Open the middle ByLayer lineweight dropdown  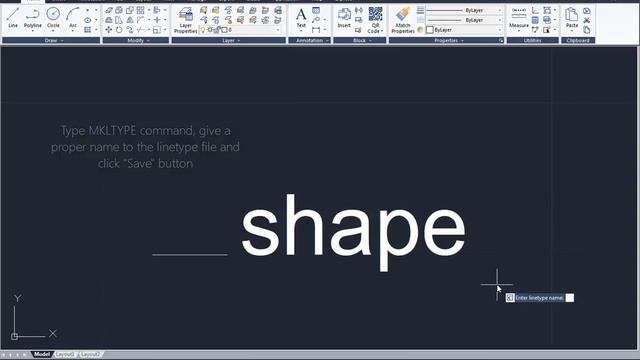tap(500, 20)
